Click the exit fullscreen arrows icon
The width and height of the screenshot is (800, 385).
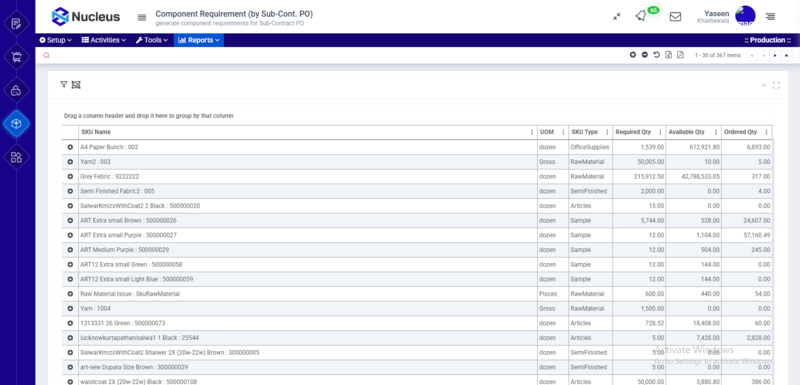pos(617,16)
